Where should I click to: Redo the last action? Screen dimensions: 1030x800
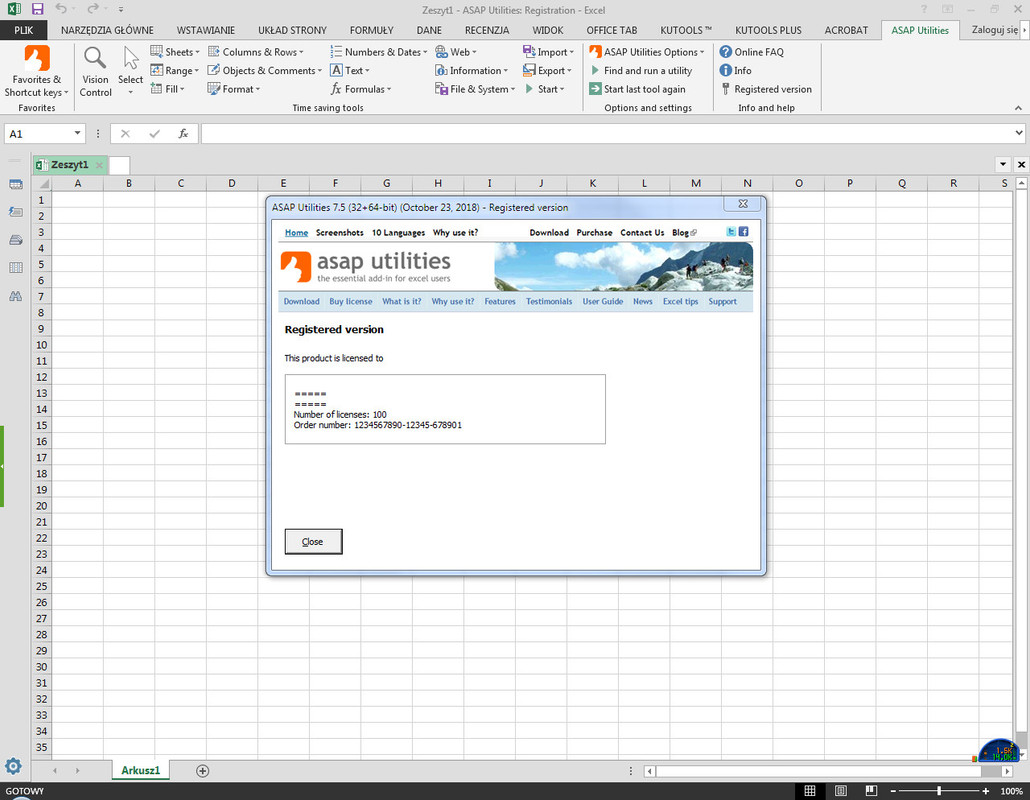point(93,9)
